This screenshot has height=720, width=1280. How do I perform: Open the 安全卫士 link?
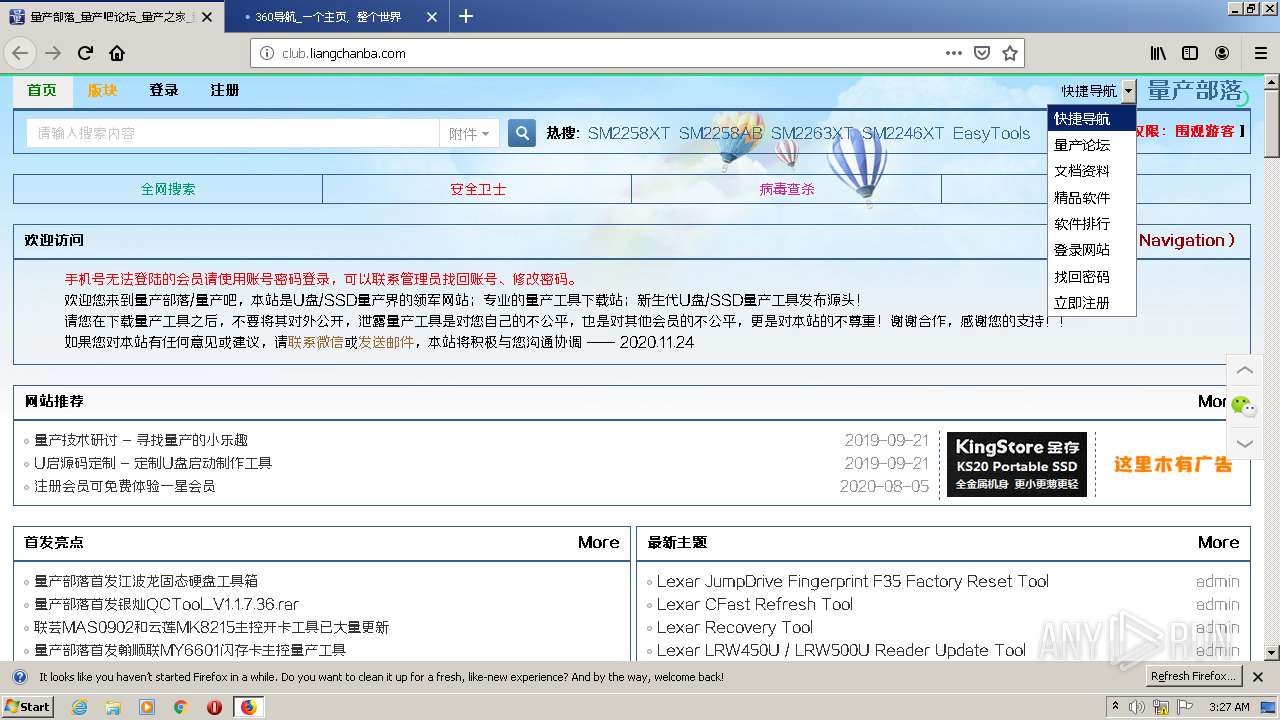477,189
